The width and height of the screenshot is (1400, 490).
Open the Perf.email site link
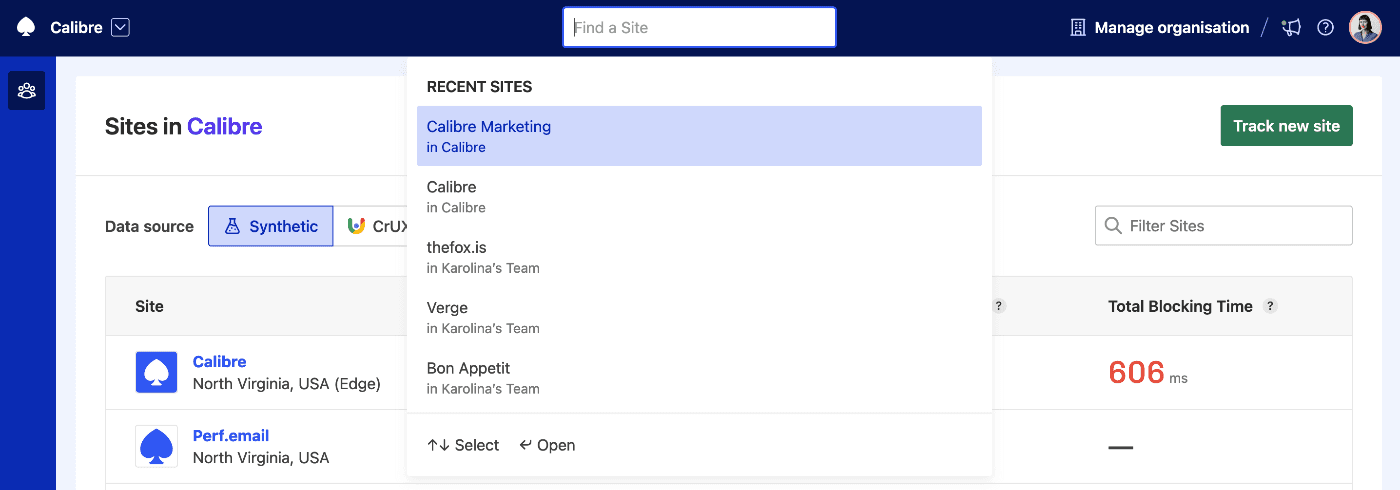coord(231,436)
